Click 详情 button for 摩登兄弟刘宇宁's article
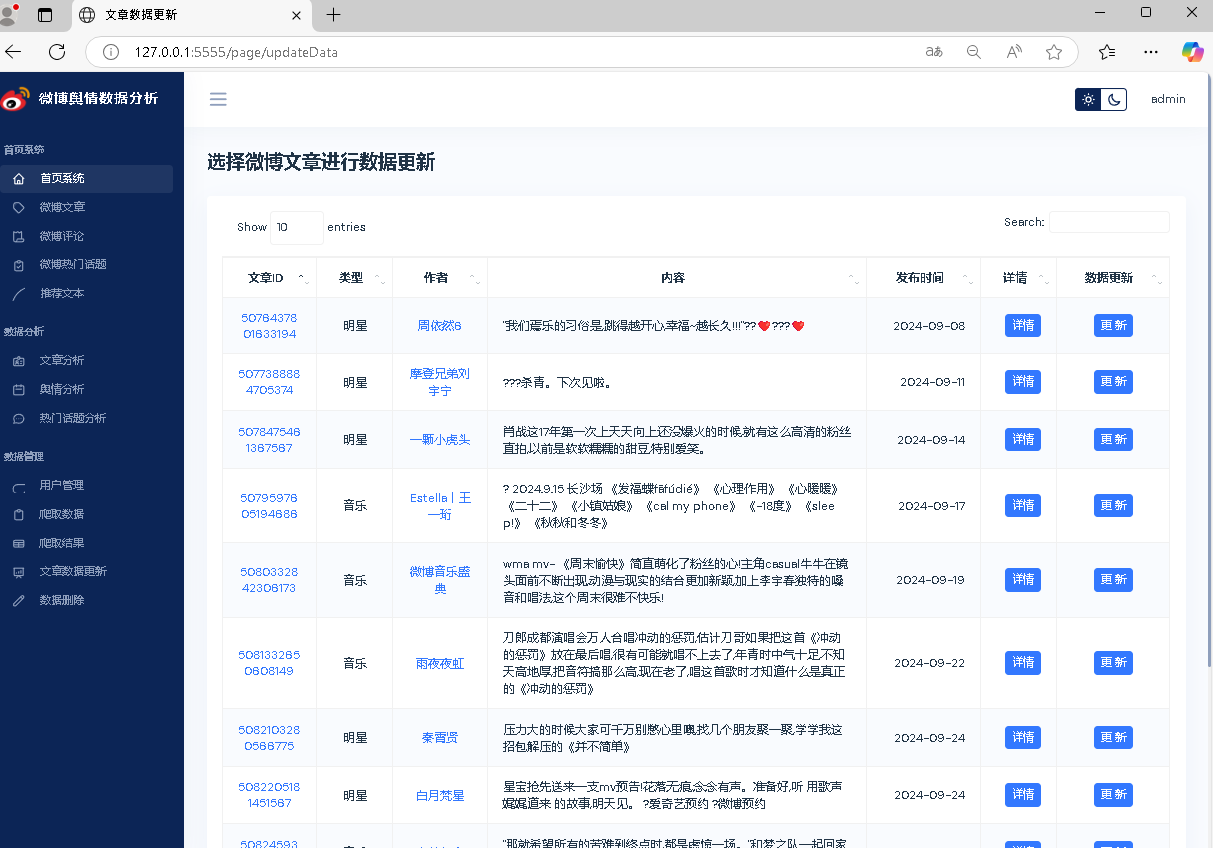Screen dimensions: 1213x848 1023,382
